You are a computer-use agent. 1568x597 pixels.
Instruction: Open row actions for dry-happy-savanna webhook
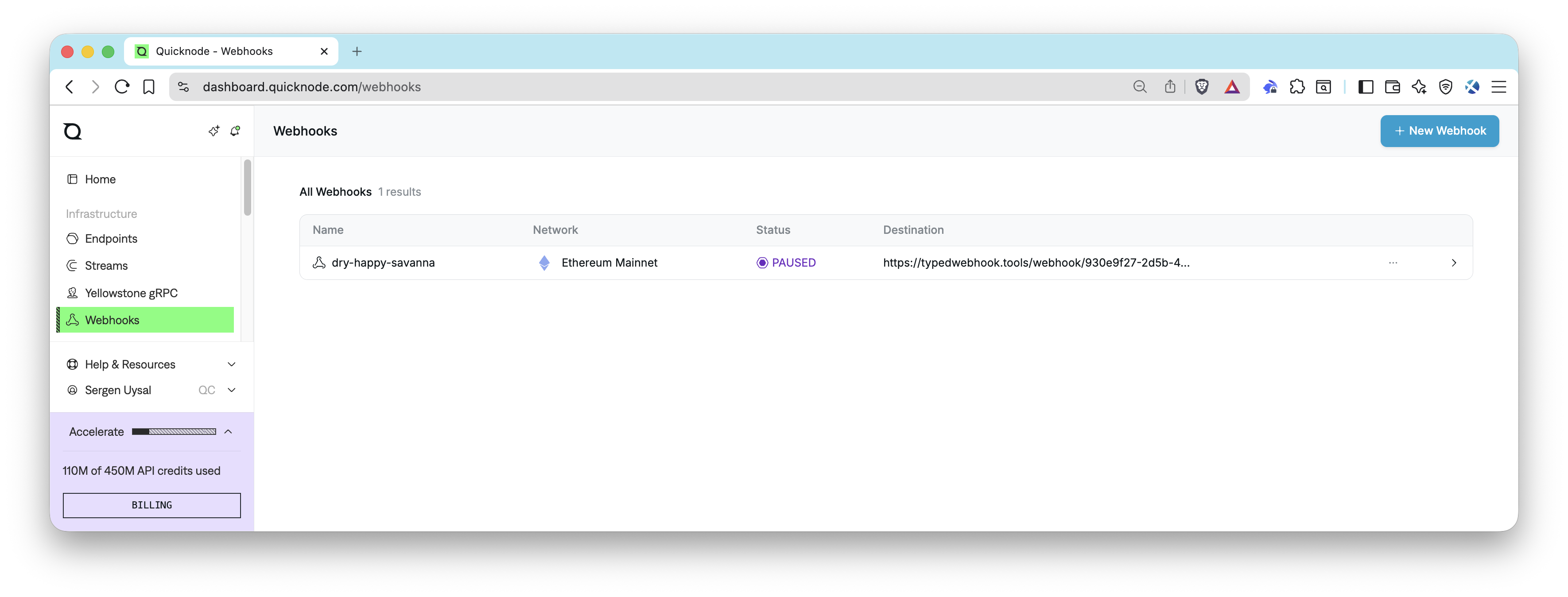[x=1393, y=262]
